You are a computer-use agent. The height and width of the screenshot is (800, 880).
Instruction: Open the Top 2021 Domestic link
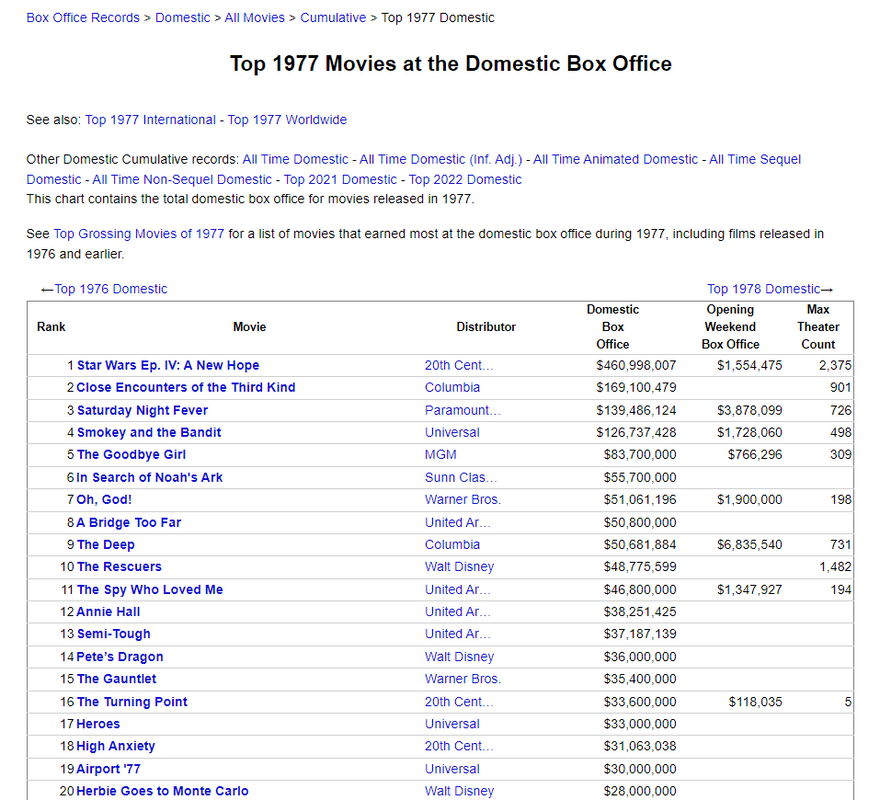click(340, 180)
